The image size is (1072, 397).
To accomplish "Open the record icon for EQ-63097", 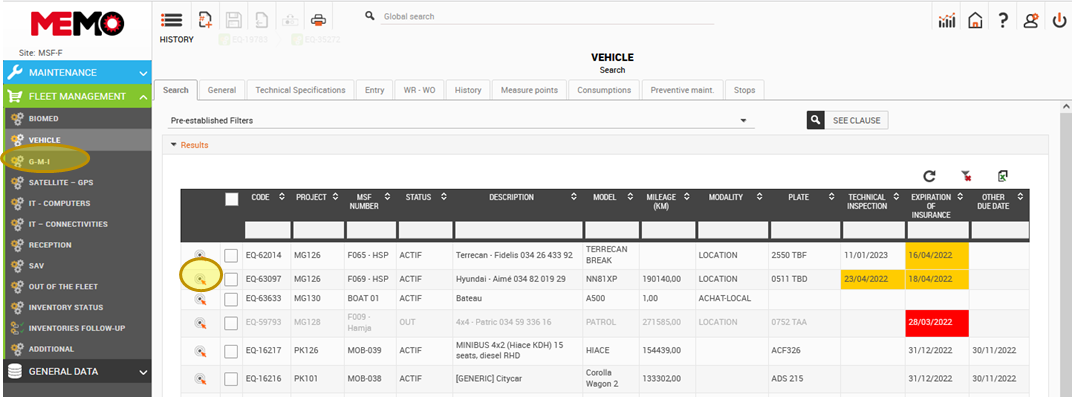I will 200,279.
